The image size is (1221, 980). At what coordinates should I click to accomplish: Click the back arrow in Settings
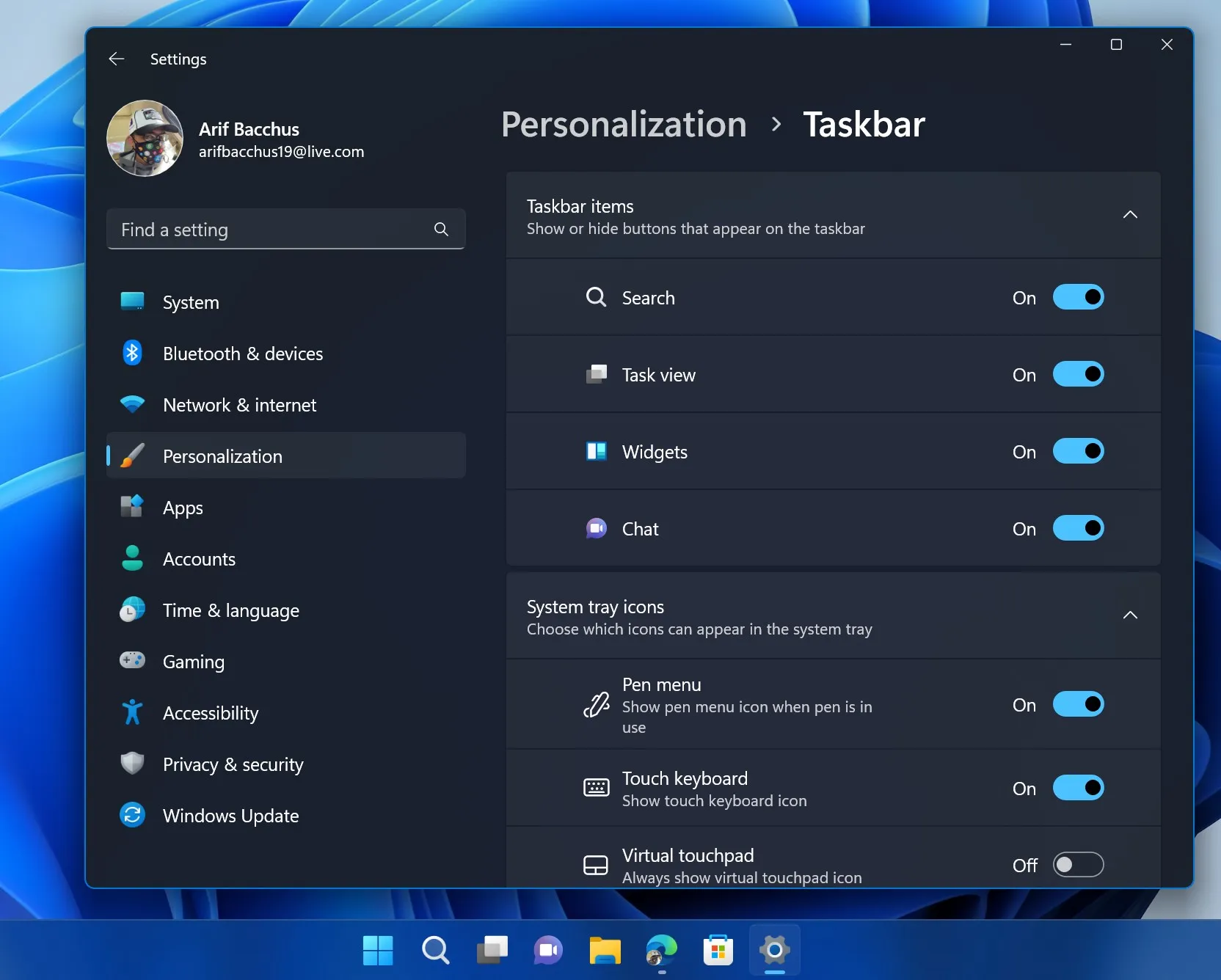tap(116, 59)
